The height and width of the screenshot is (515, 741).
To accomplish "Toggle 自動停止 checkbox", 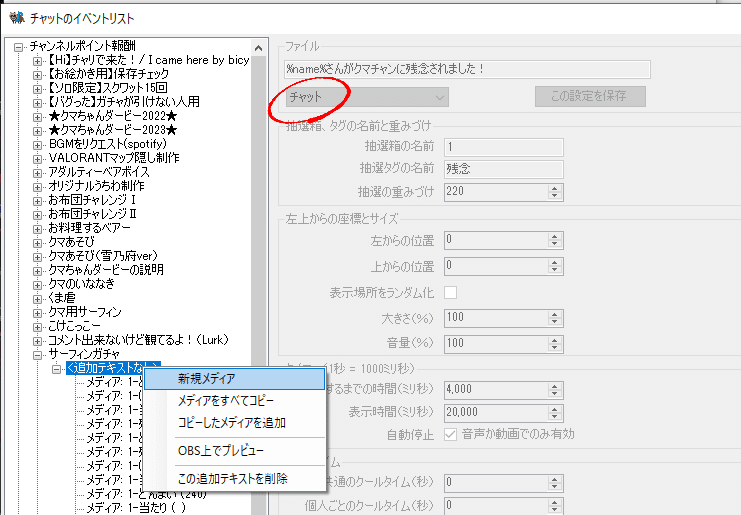I will click(x=450, y=434).
